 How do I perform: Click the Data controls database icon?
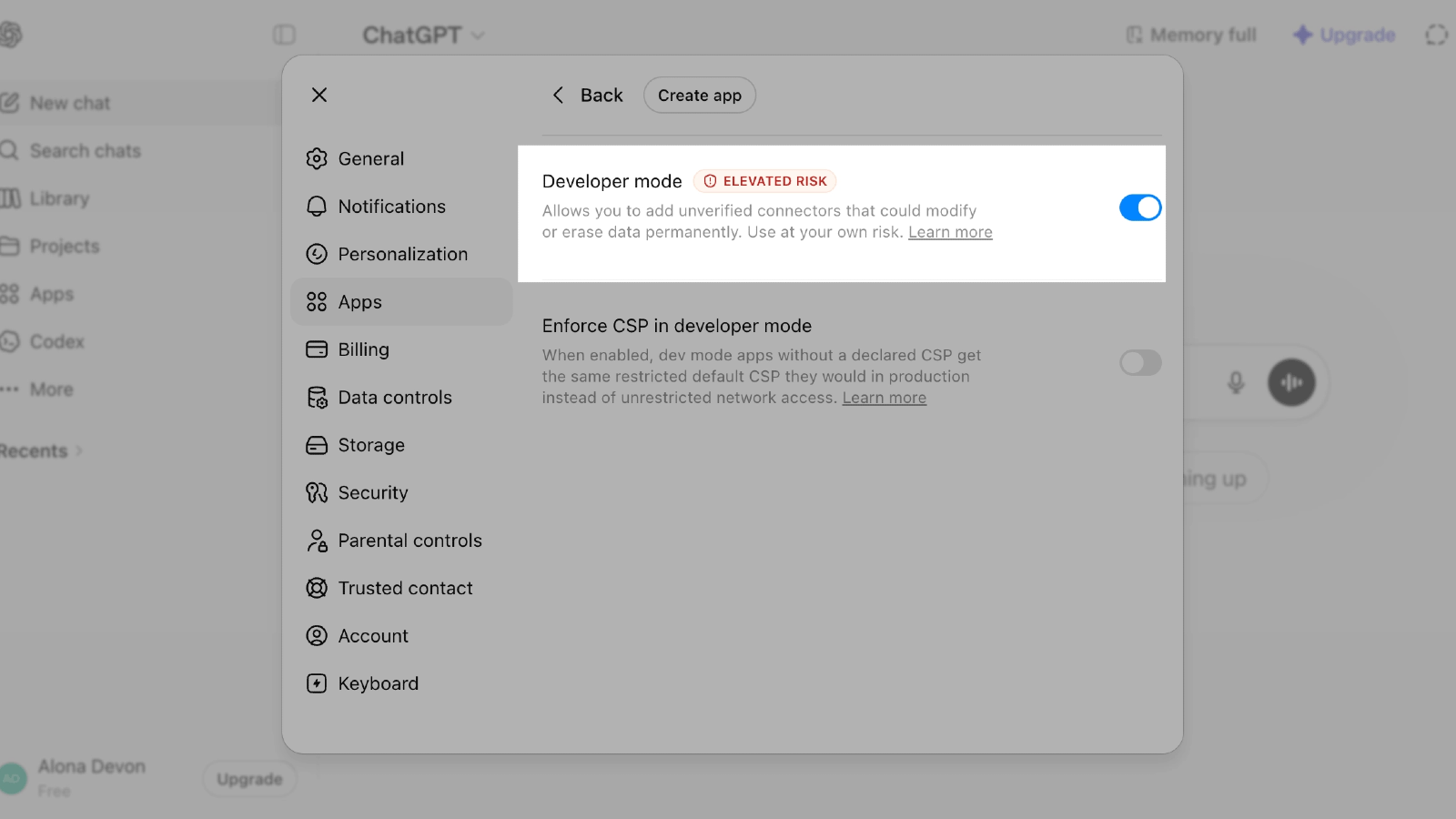coord(317,398)
